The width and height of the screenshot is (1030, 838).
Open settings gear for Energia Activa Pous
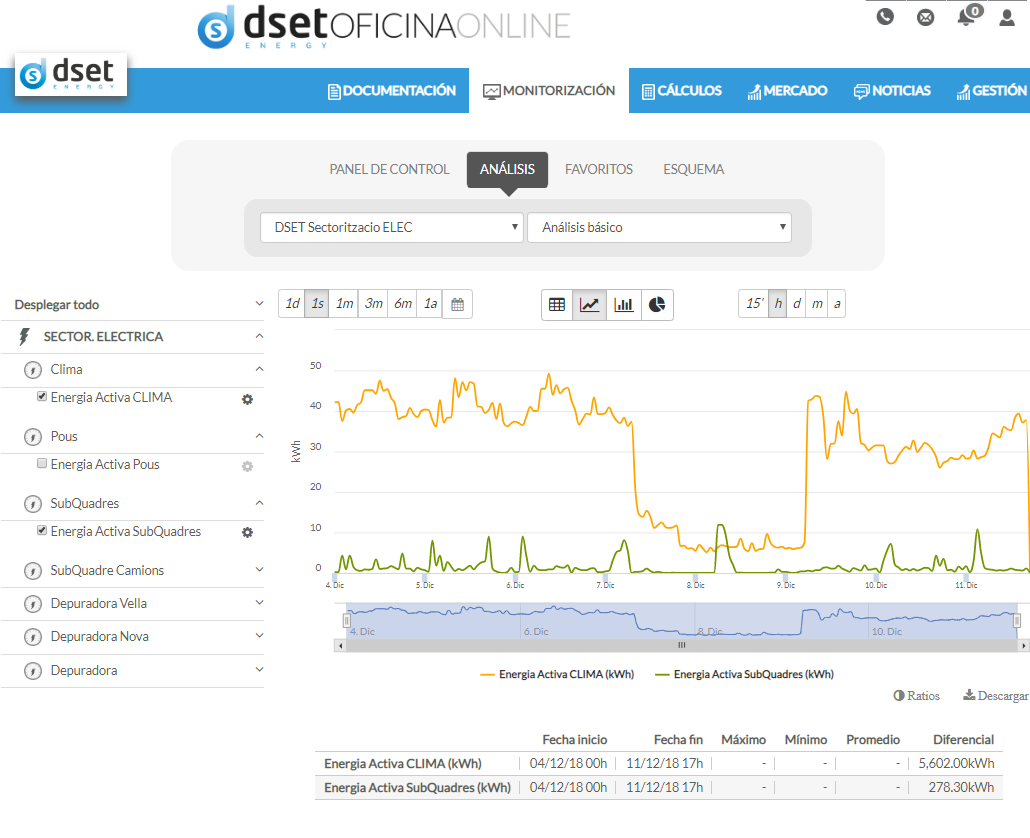coord(247,466)
